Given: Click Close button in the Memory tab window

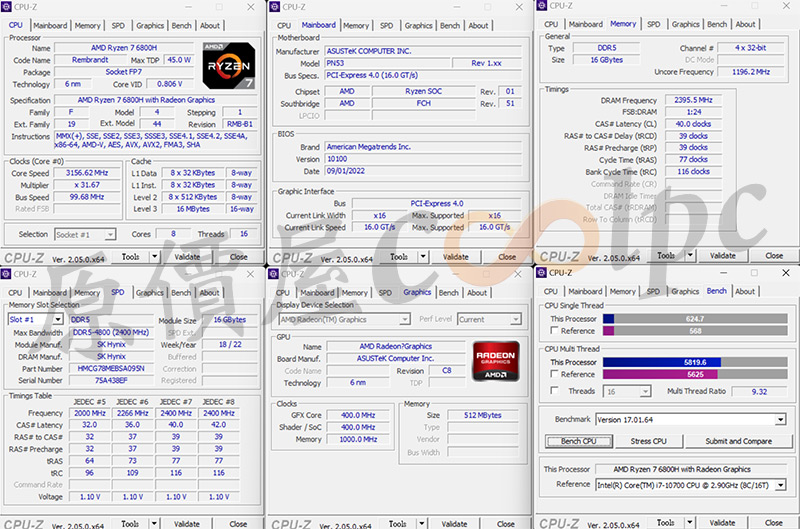Looking at the screenshot, I should [774, 255].
